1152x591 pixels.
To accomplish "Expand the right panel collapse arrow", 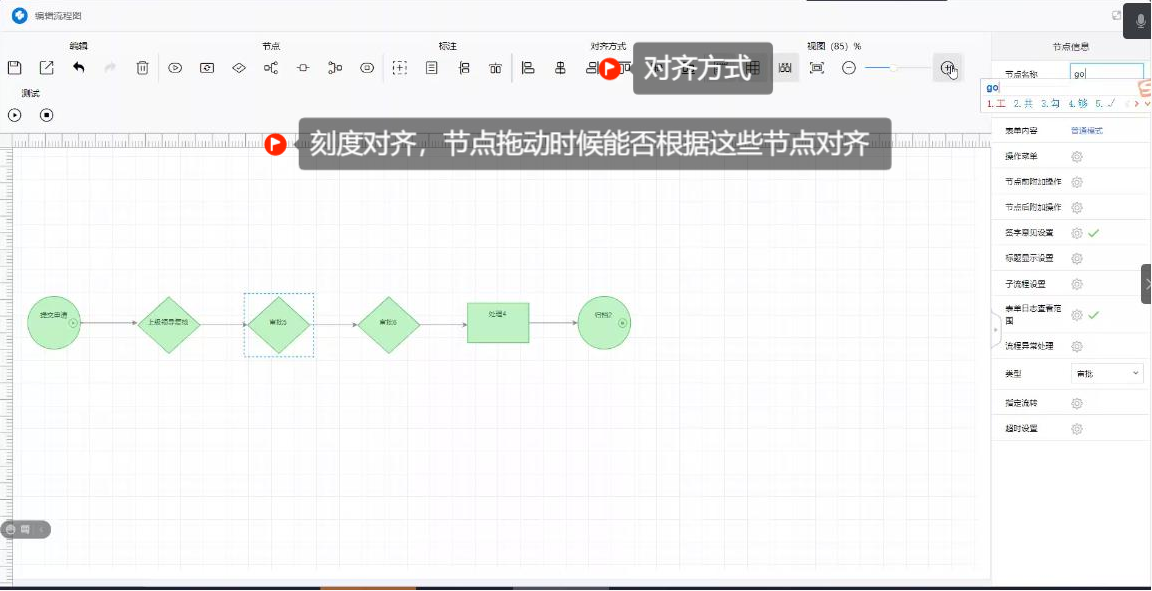I will point(1147,283).
